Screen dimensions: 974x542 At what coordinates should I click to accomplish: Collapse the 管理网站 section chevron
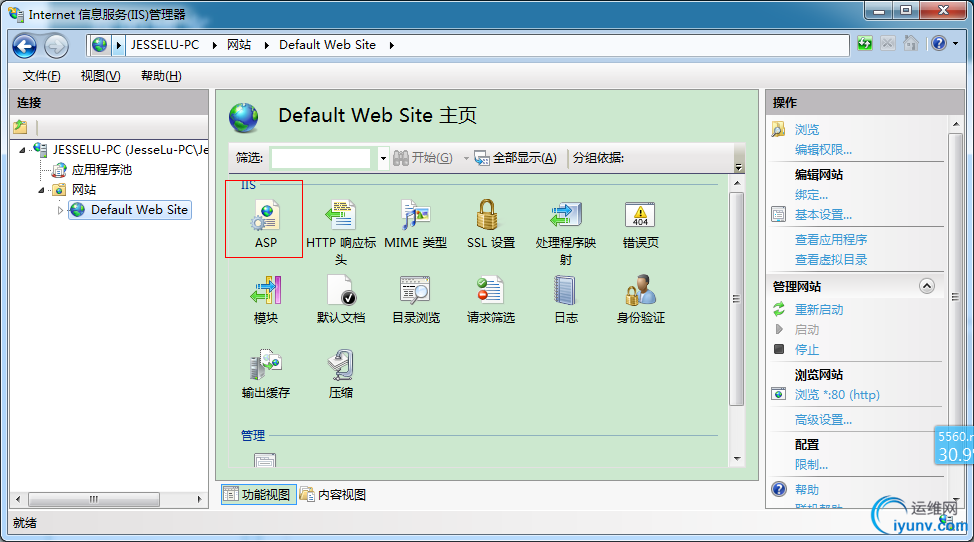(926, 286)
